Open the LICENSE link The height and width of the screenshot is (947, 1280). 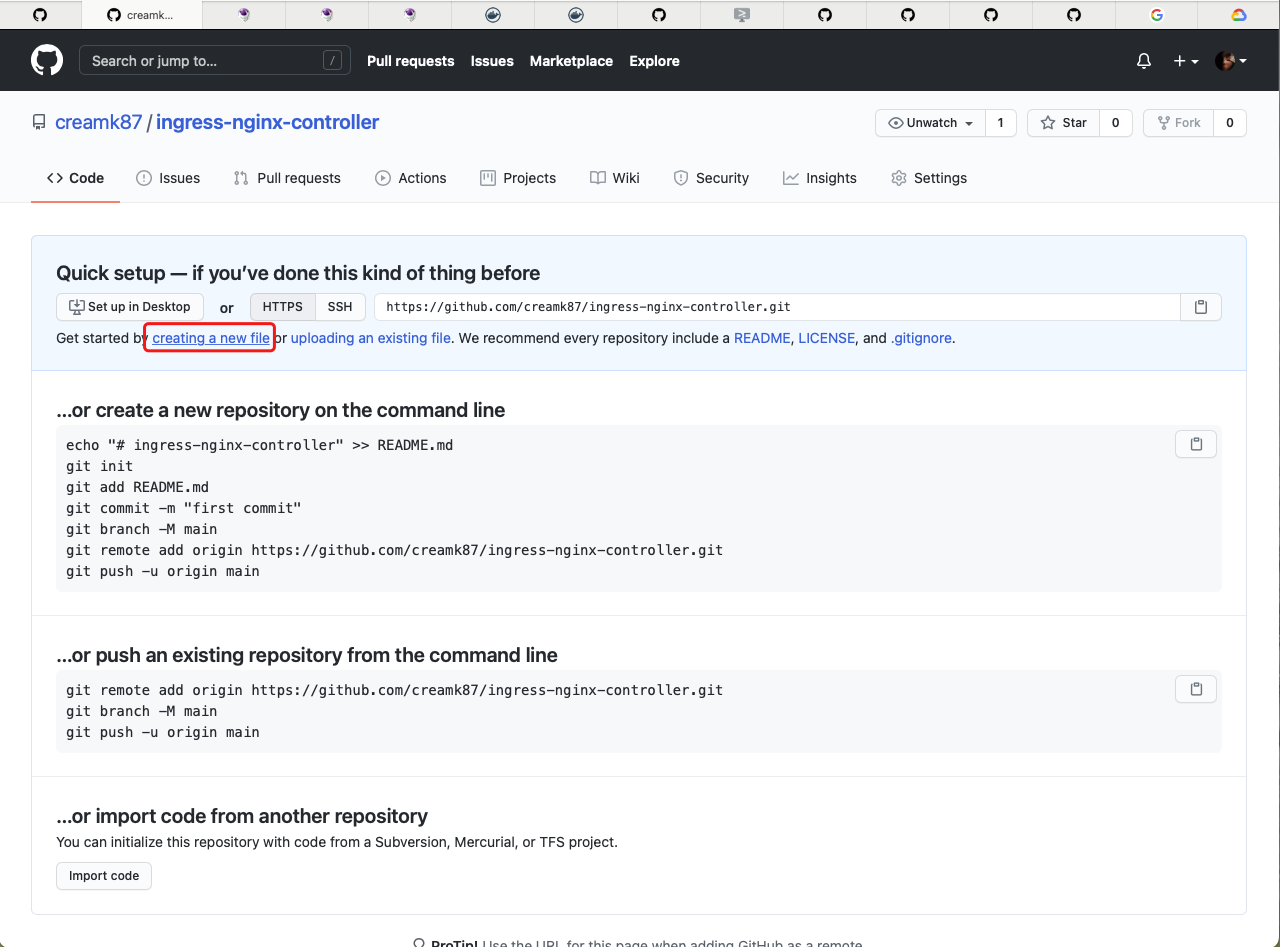pyautogui.click(x=827, y=338)
